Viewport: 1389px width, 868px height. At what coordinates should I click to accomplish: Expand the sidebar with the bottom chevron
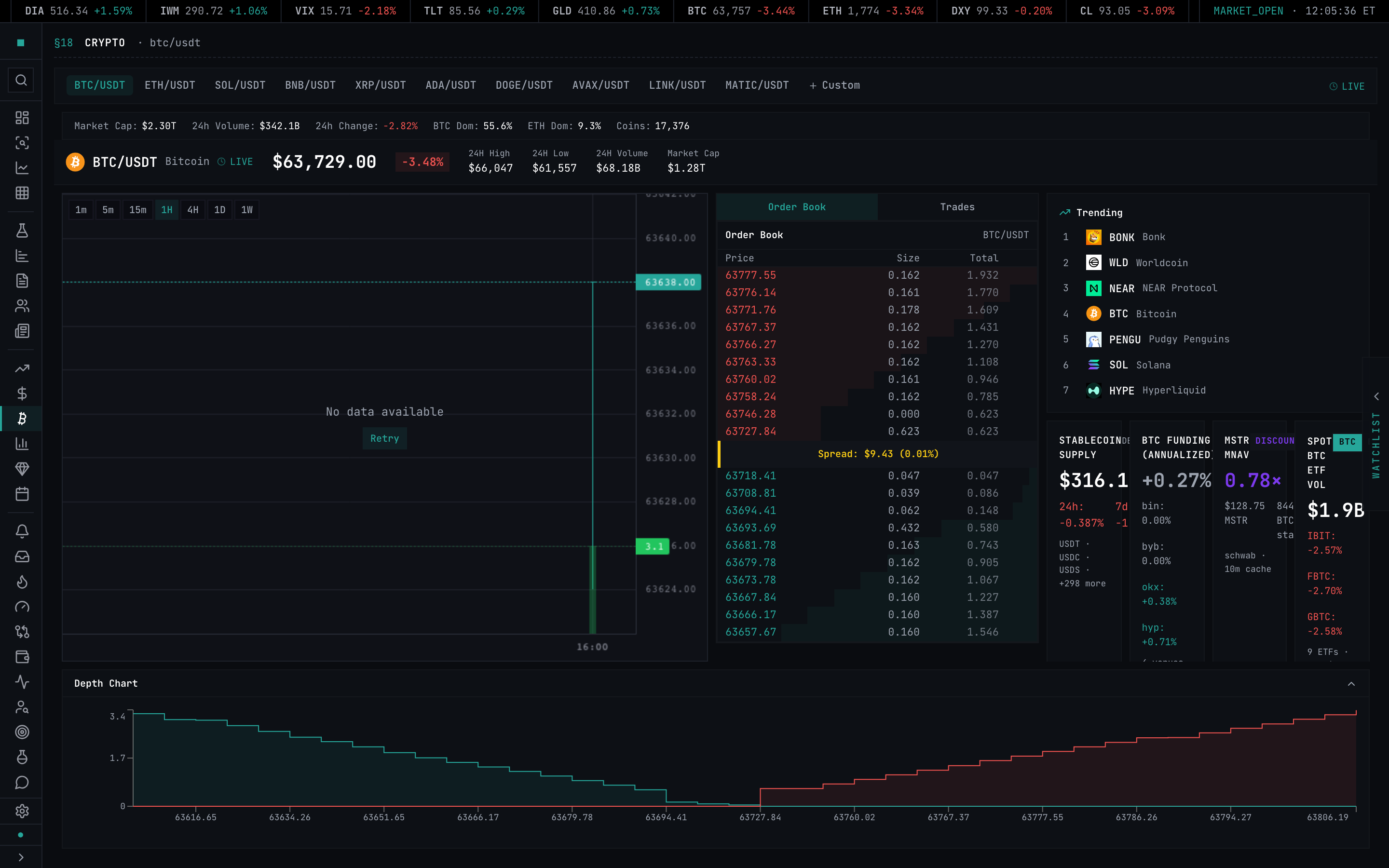point(21,857)
